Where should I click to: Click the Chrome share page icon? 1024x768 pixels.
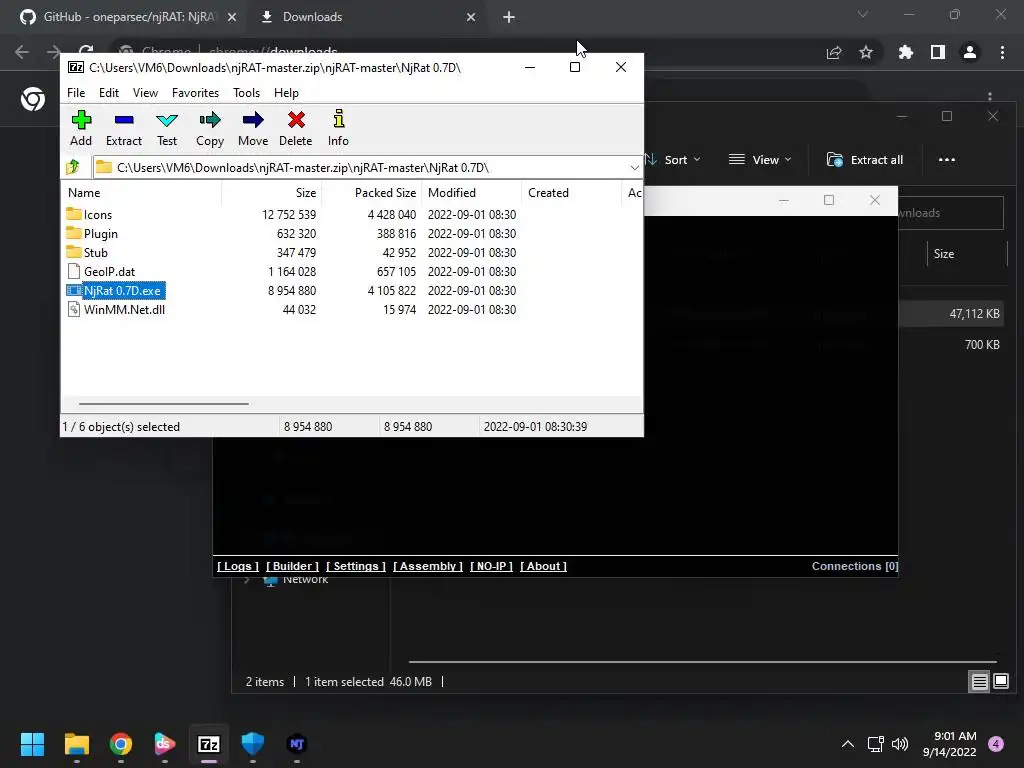pos(834,52)
